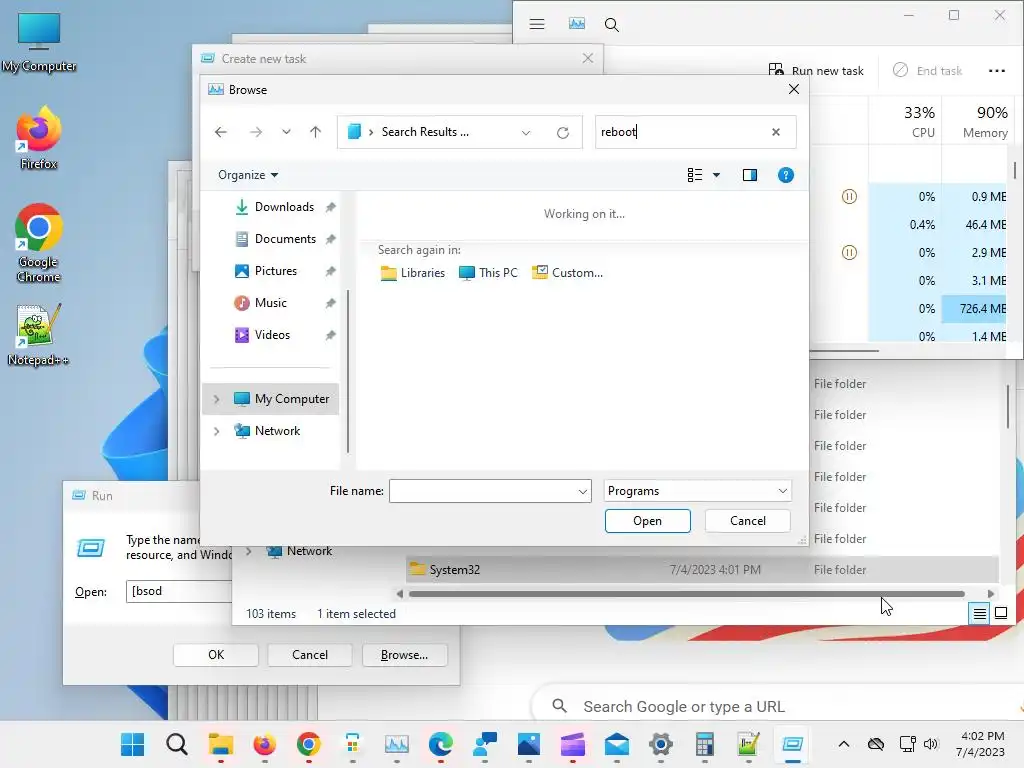Click OK in the Run dialog

coord(216,654)
